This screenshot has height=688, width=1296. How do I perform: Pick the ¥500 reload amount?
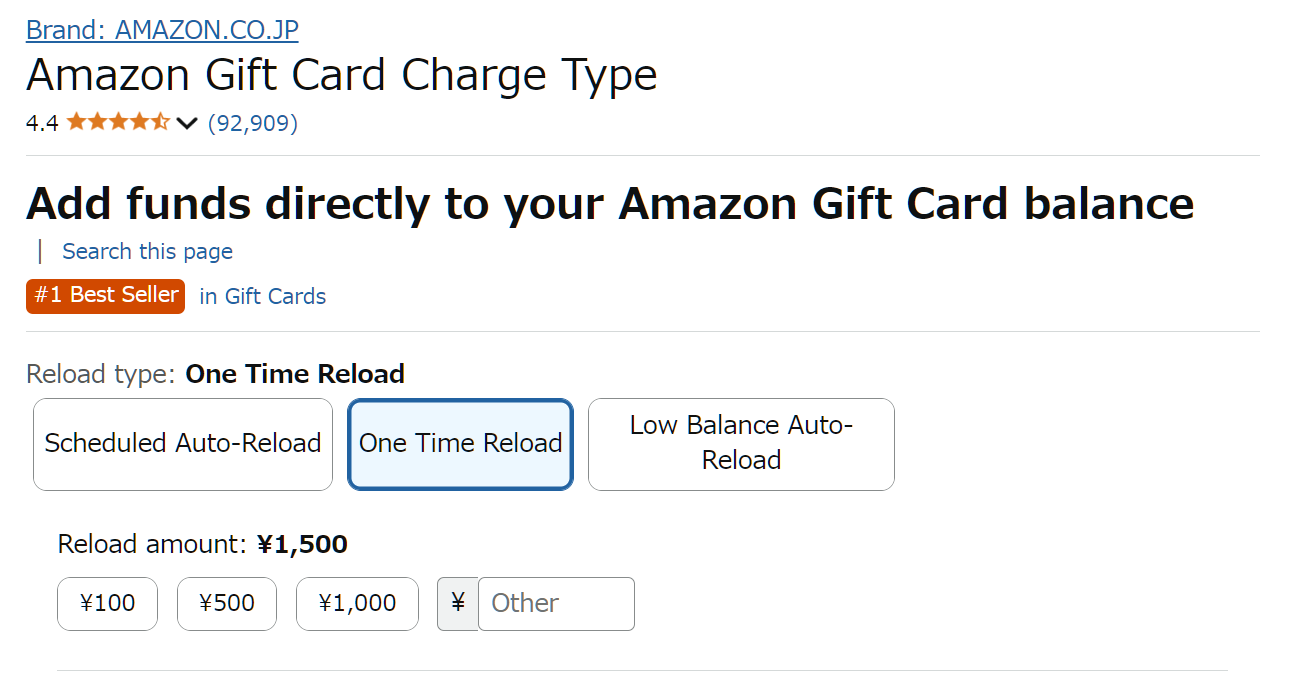point(227,604)
